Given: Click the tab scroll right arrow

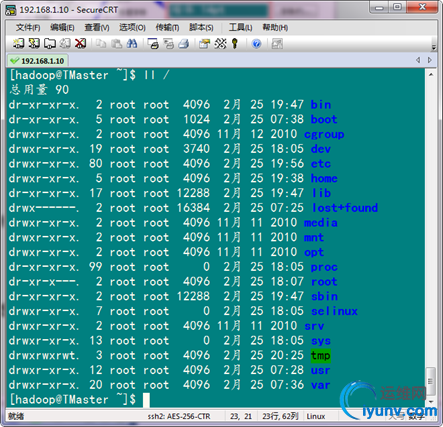Looking at the screenshot, I should point(430,60).
